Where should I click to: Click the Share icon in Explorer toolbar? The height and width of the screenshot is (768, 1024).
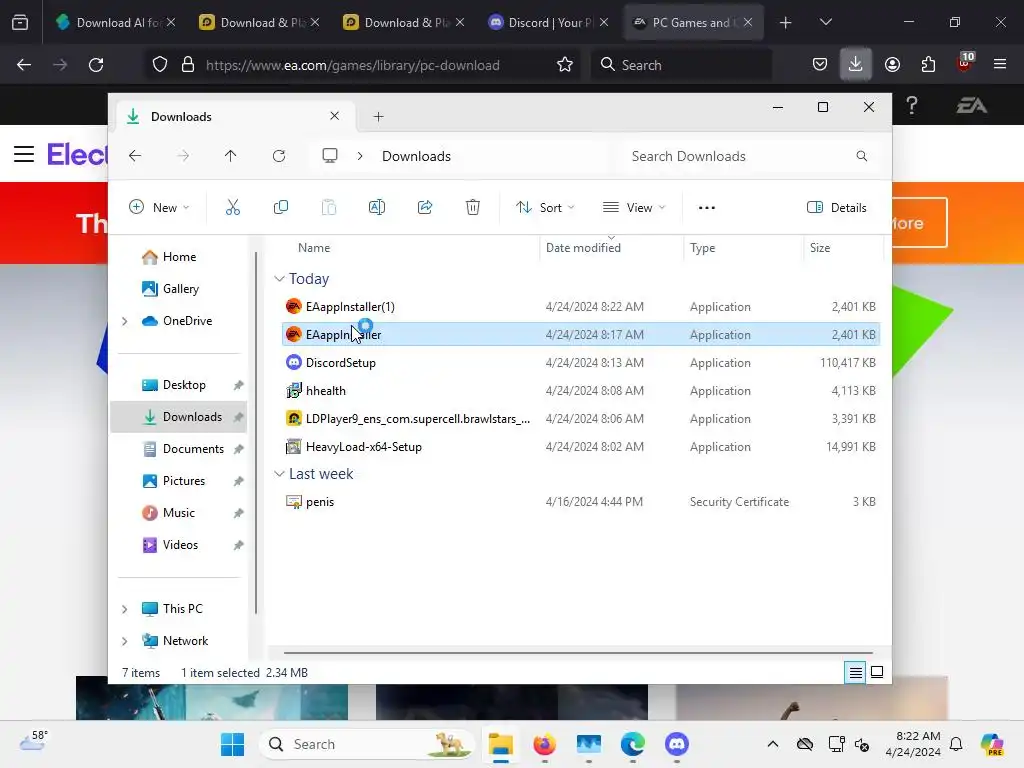click(x=425, y=208)
